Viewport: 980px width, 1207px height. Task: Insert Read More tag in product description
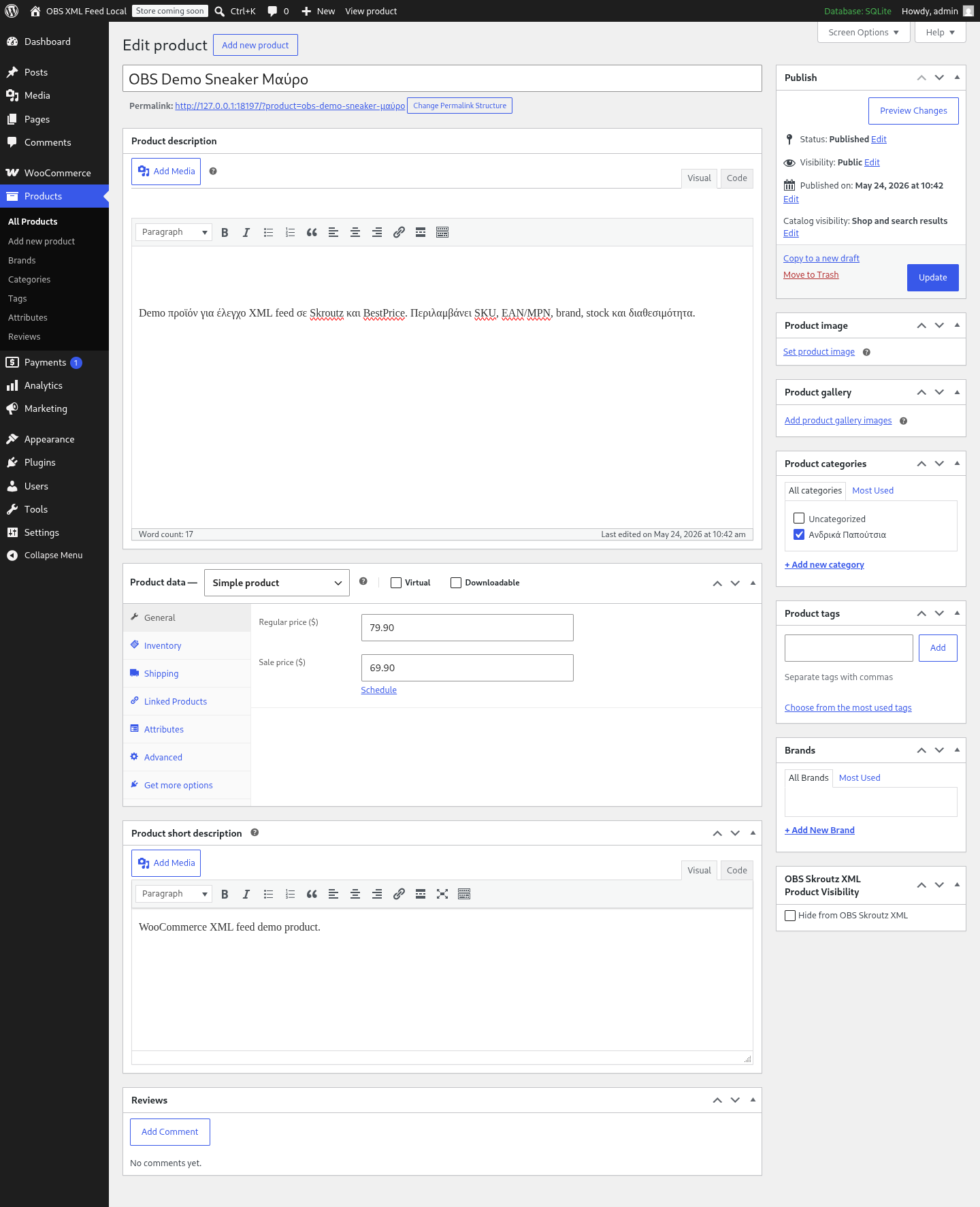point(421,232)
